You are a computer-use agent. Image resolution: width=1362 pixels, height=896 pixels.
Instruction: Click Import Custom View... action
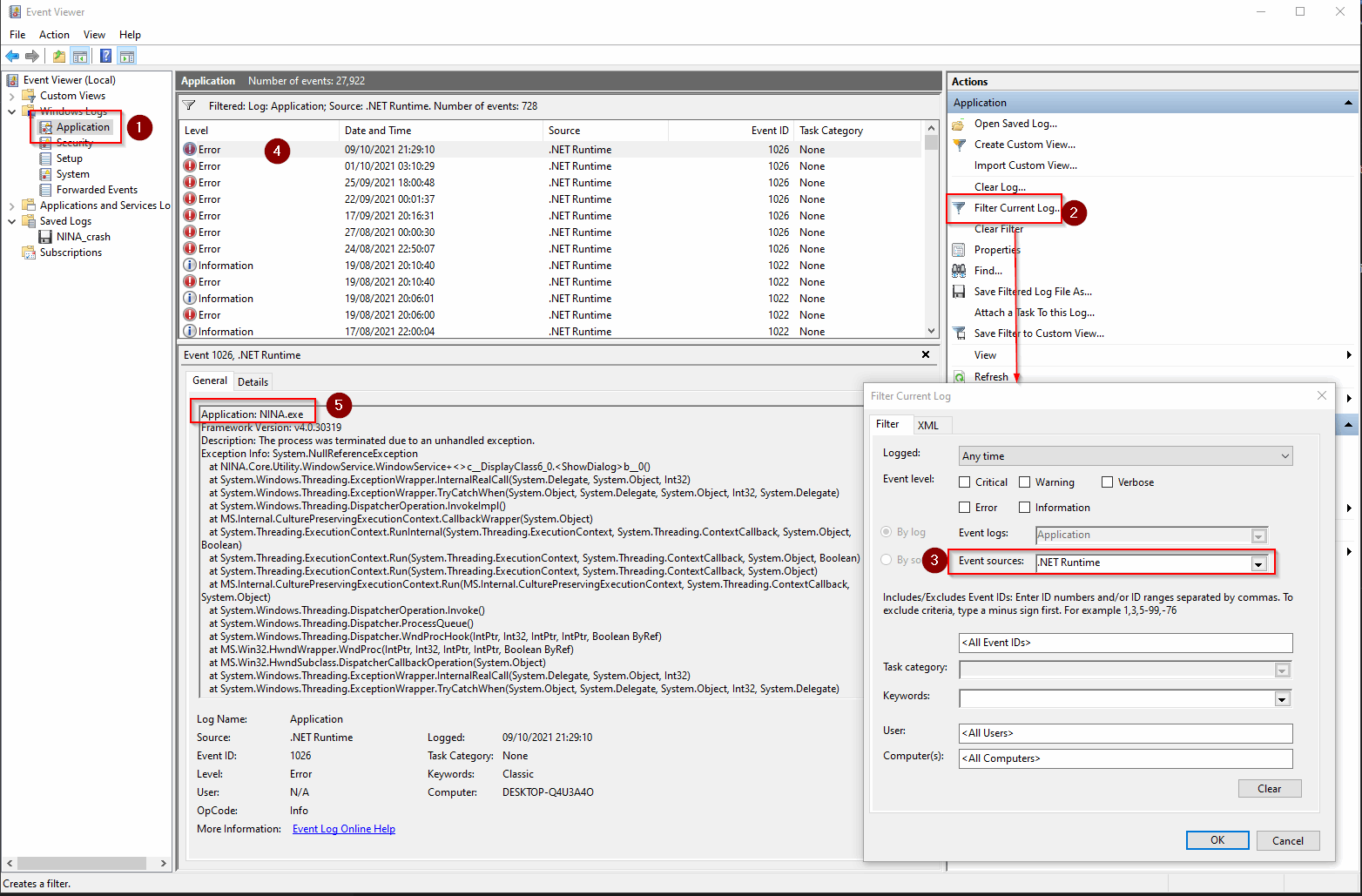click(x=1026, y=165)
